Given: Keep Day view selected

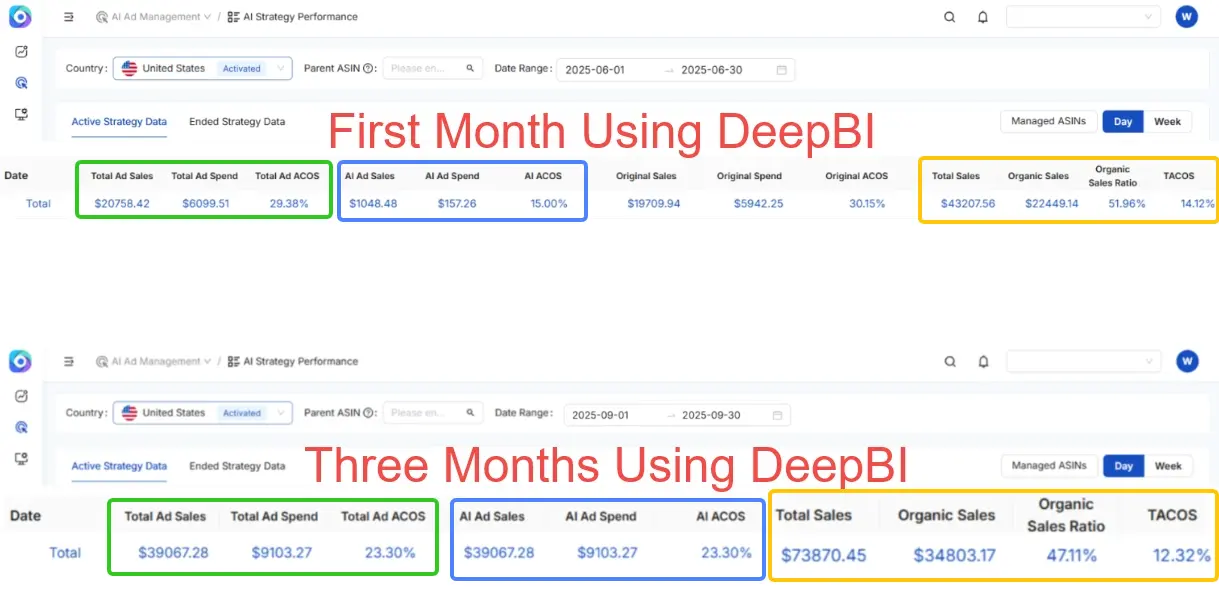Looking at the screenshot, I should point(1122,121).
